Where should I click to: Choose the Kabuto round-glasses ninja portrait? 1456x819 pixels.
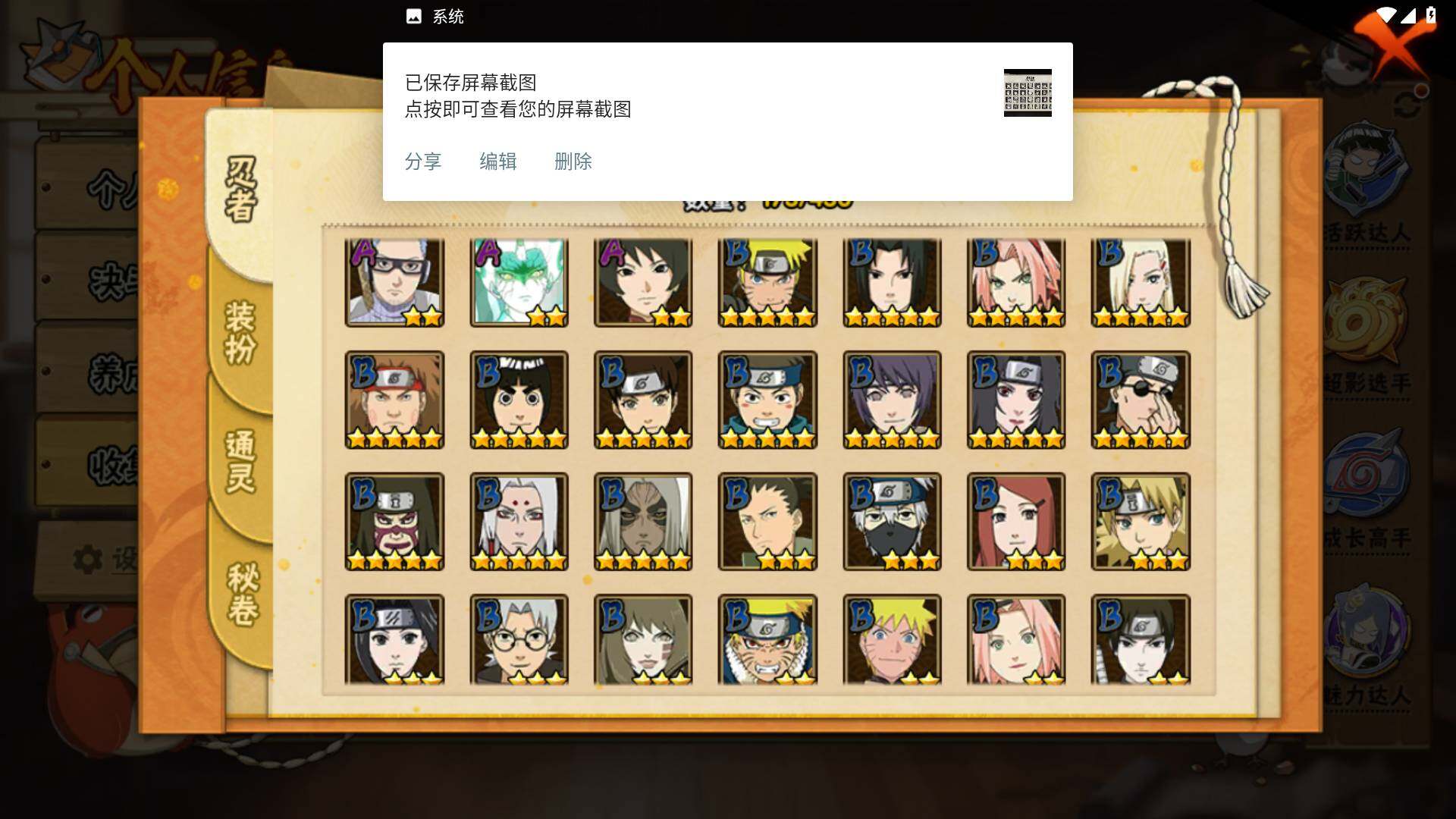coord(519,639)
